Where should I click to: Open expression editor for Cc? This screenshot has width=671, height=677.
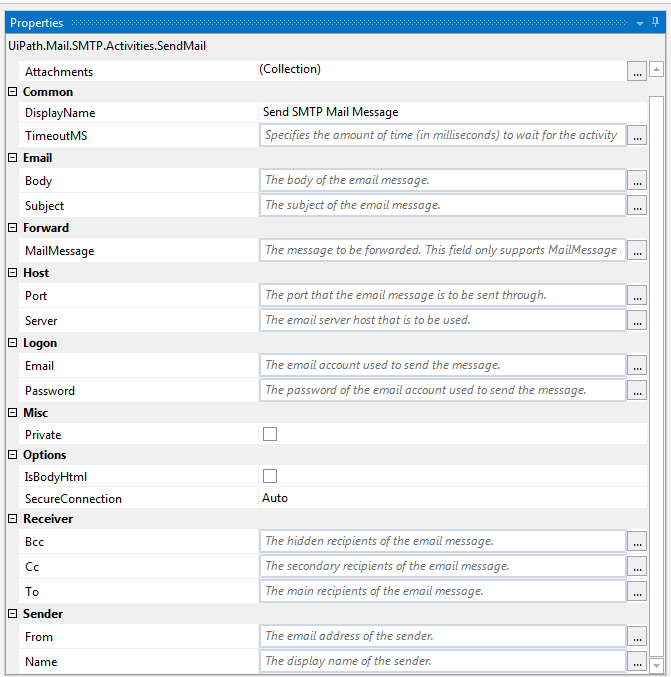[637, 566]
